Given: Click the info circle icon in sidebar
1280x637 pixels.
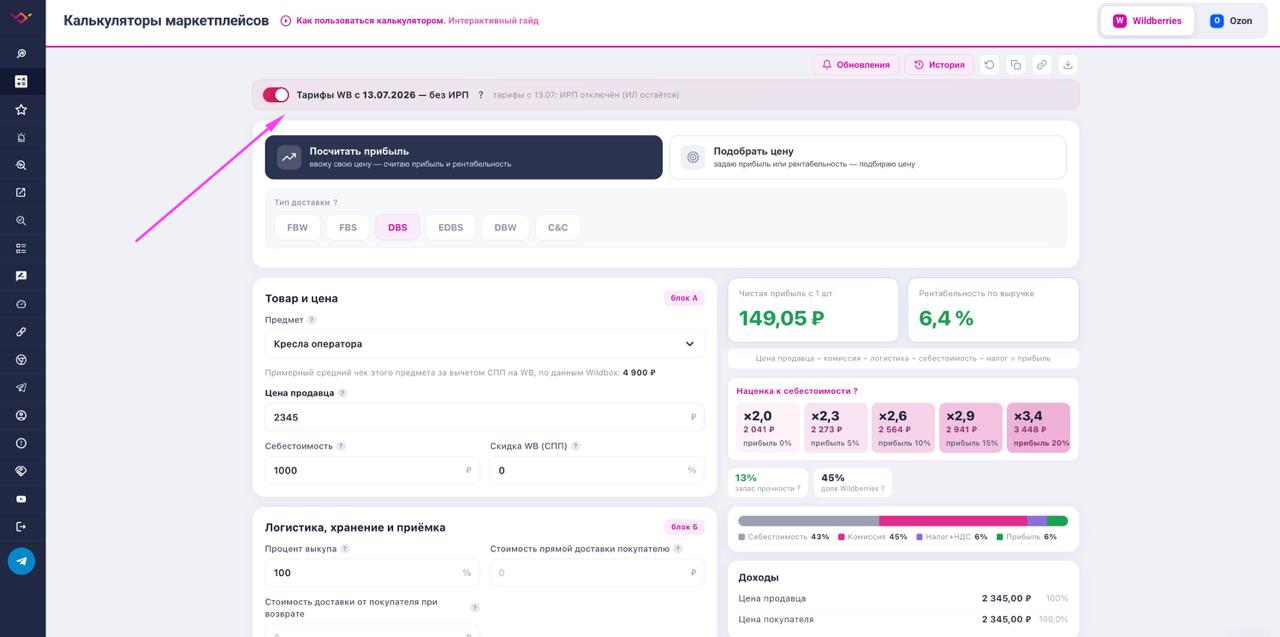Looking at the screenshot, I should 21,443.
